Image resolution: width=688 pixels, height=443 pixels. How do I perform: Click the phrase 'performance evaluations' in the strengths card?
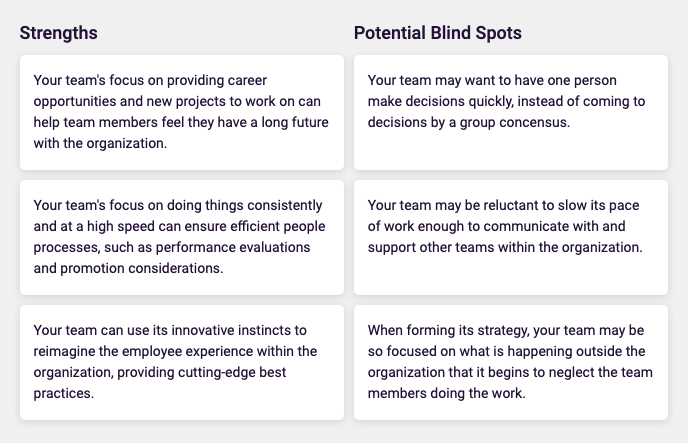pos(233,247)
